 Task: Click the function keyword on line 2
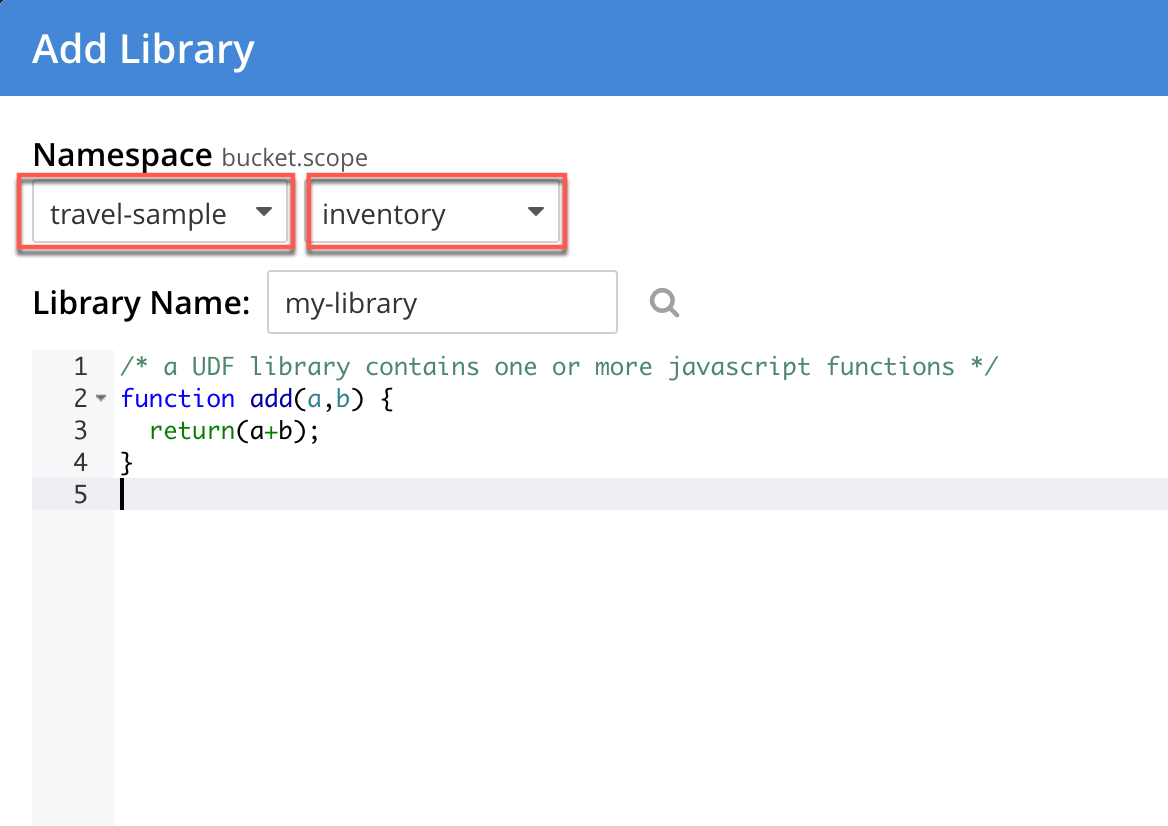point(178,398)
